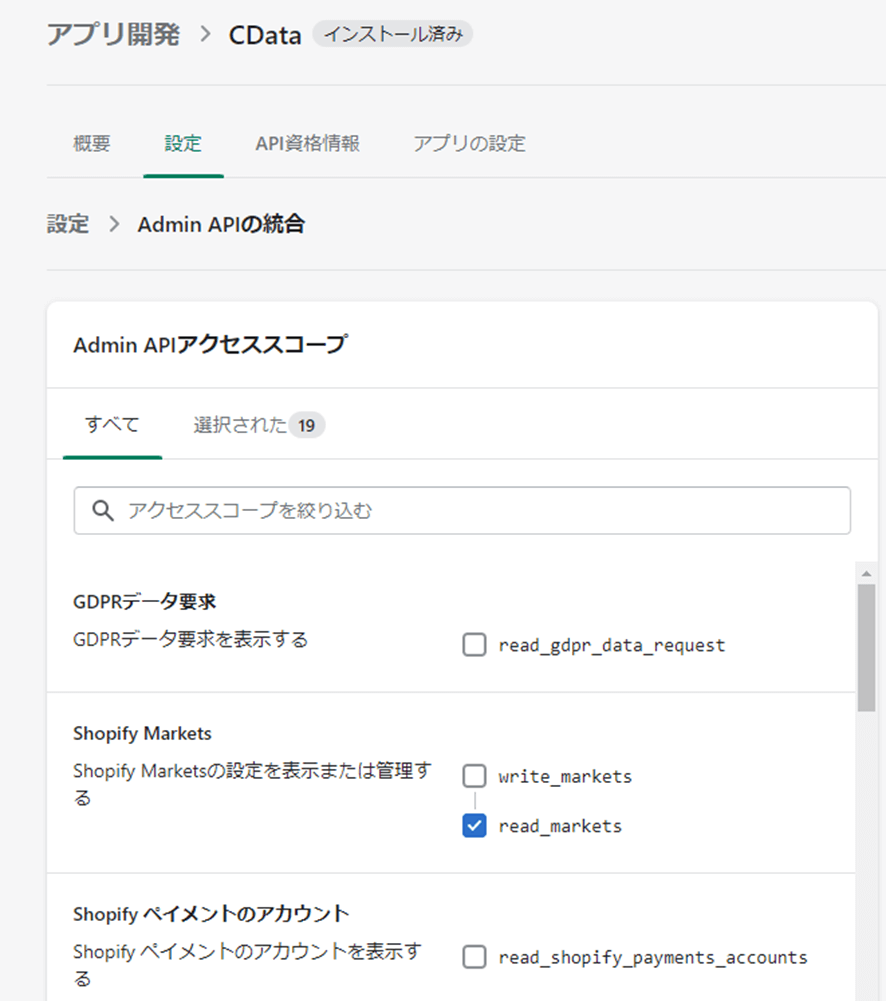
Task: Click the インストール済み status badge
Action: (393, 34)
